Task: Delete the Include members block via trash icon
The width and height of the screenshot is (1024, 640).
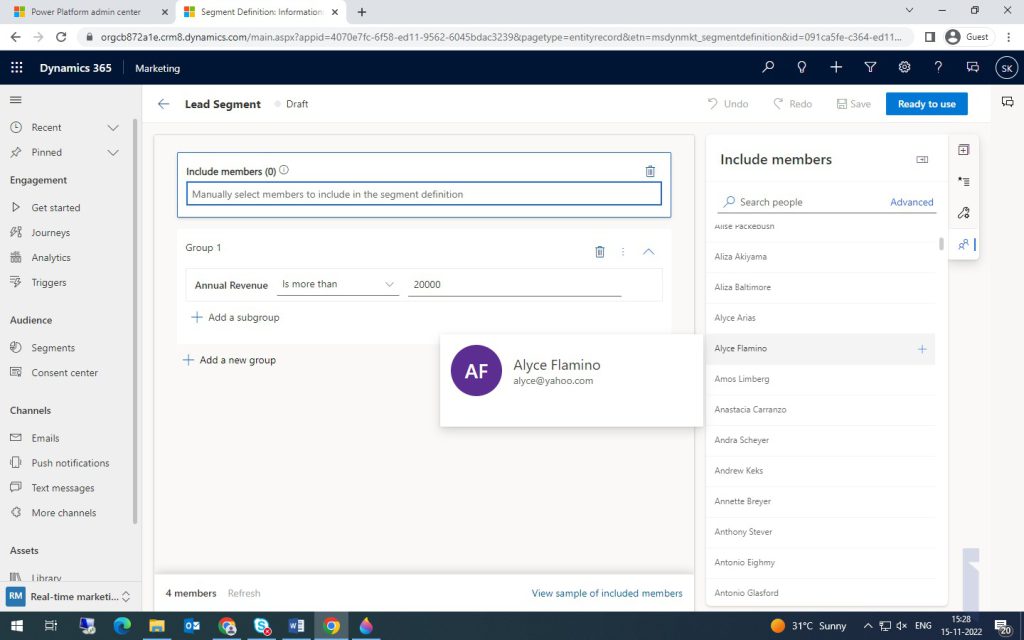Action: coord(650,171)
